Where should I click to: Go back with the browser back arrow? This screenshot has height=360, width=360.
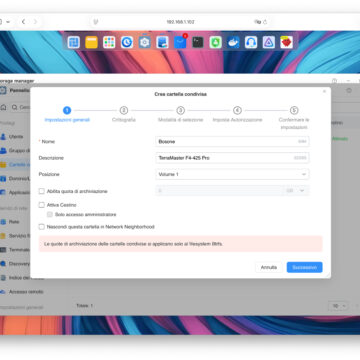pos(23,22)
